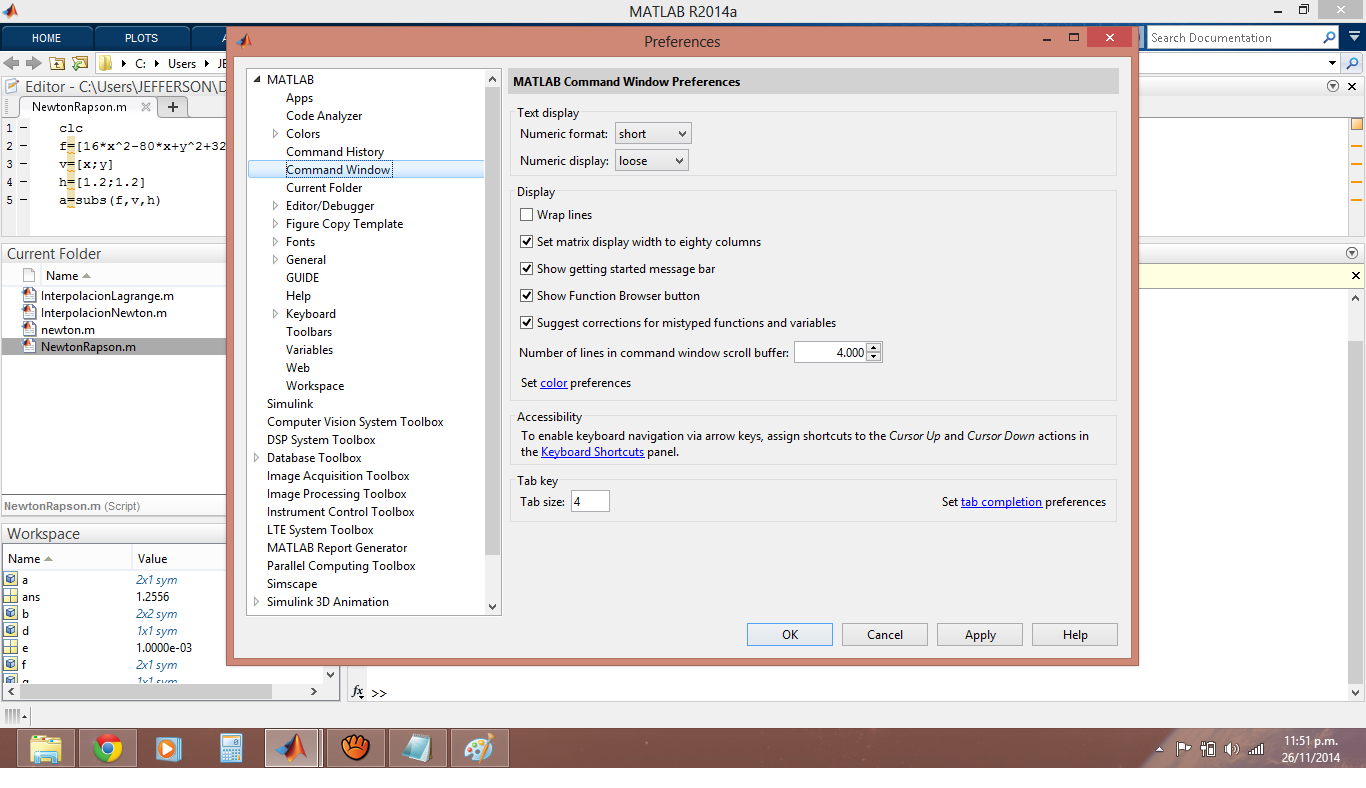Click the fx function browser button
Image resolution: width=1366 pixels, height=788 pixels.
point(357,691)
